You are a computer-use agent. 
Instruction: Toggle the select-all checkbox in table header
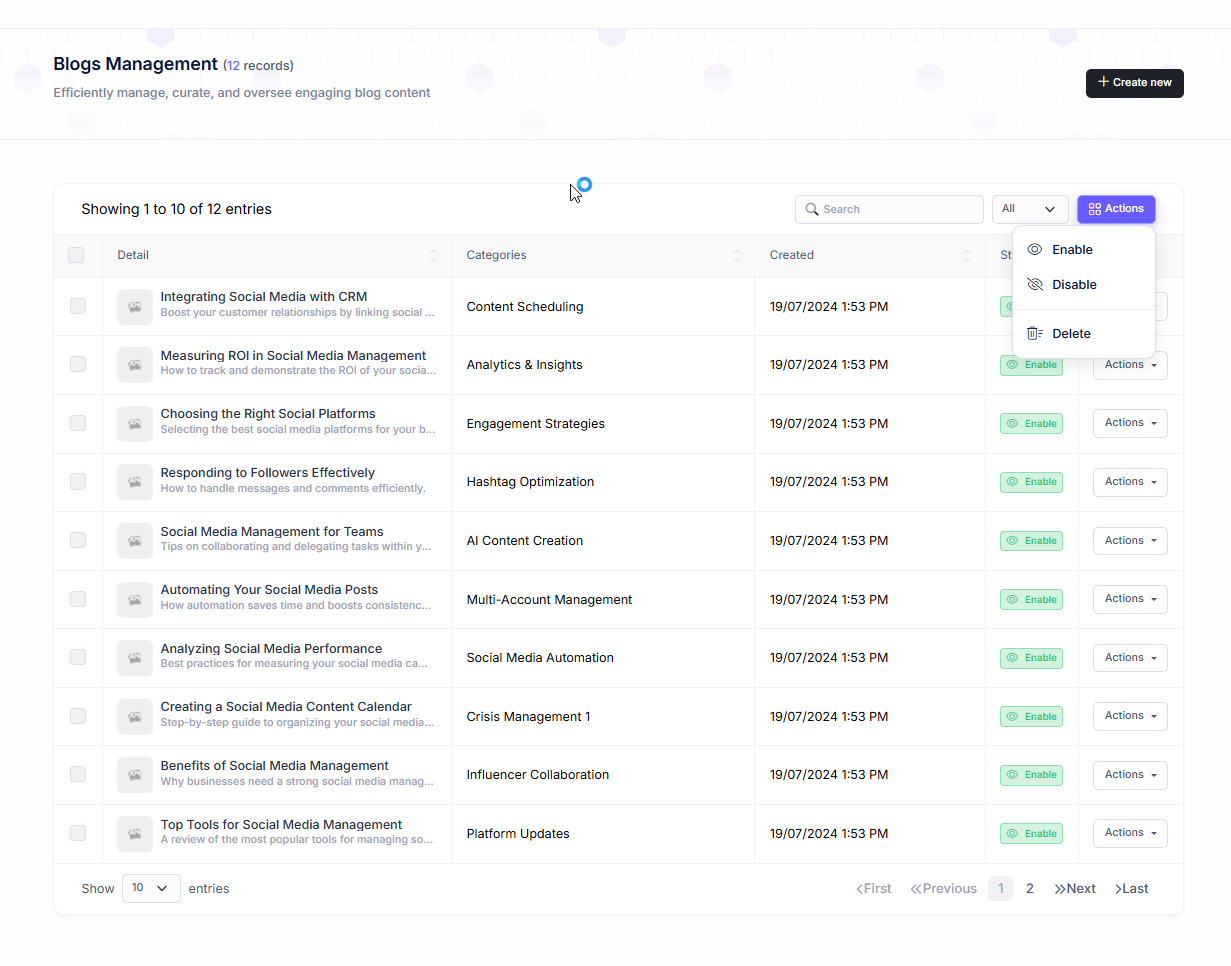point(76,255)
